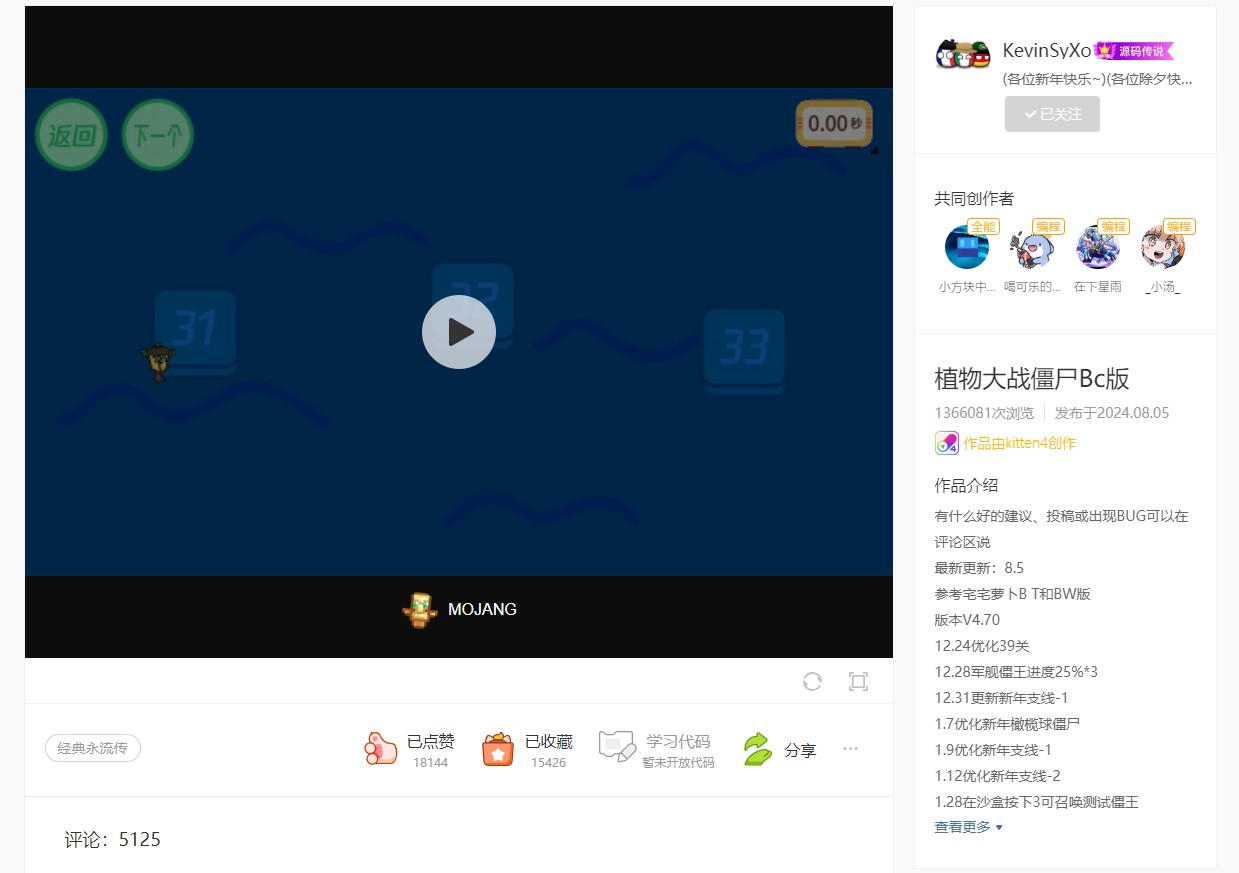Viewport: 1239px width, 873px height.
Task: Click the green 下一个 round button
Action: 158,134
